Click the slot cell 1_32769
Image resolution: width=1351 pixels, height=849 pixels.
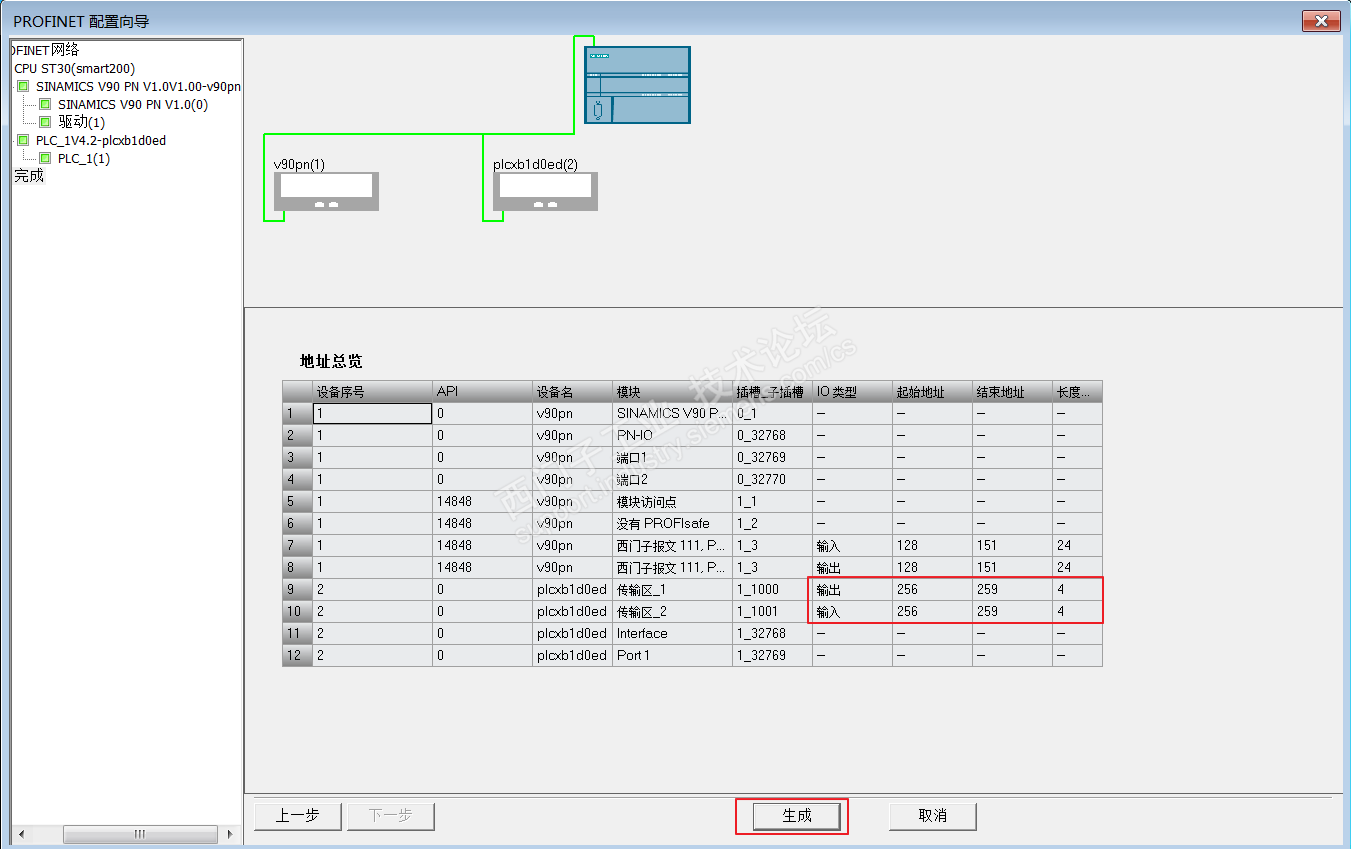pyautogui.click(x=773, y=655)
